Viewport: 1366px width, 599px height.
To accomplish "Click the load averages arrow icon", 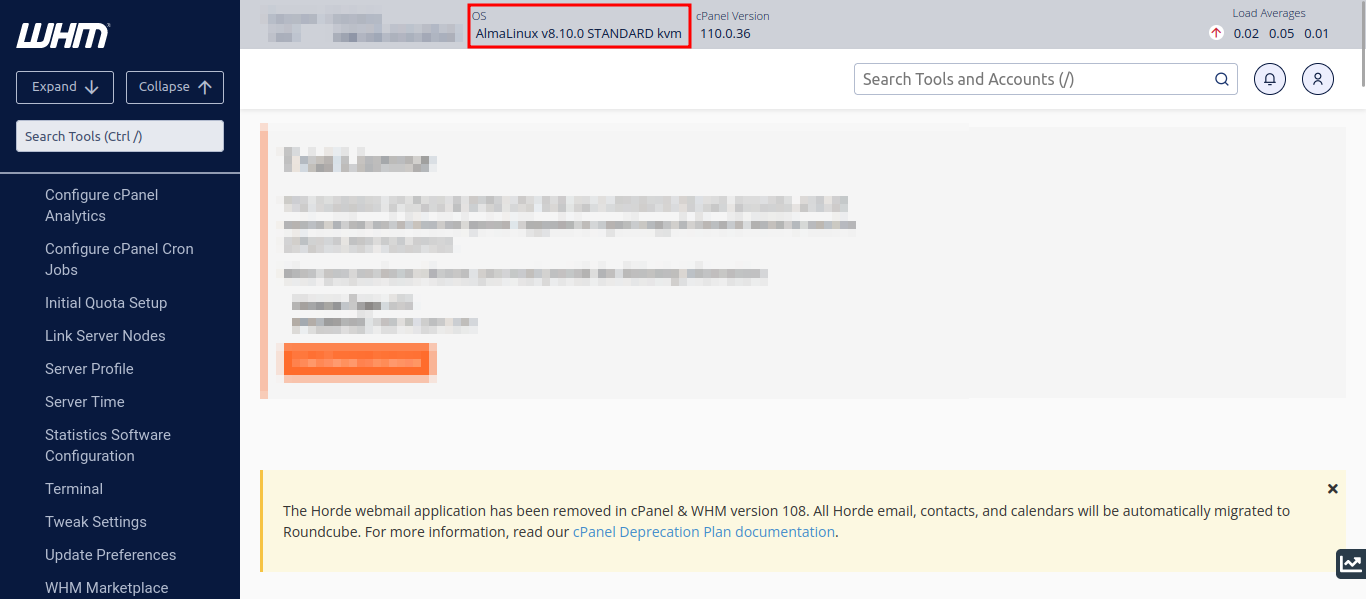I will coord(1216,33).
